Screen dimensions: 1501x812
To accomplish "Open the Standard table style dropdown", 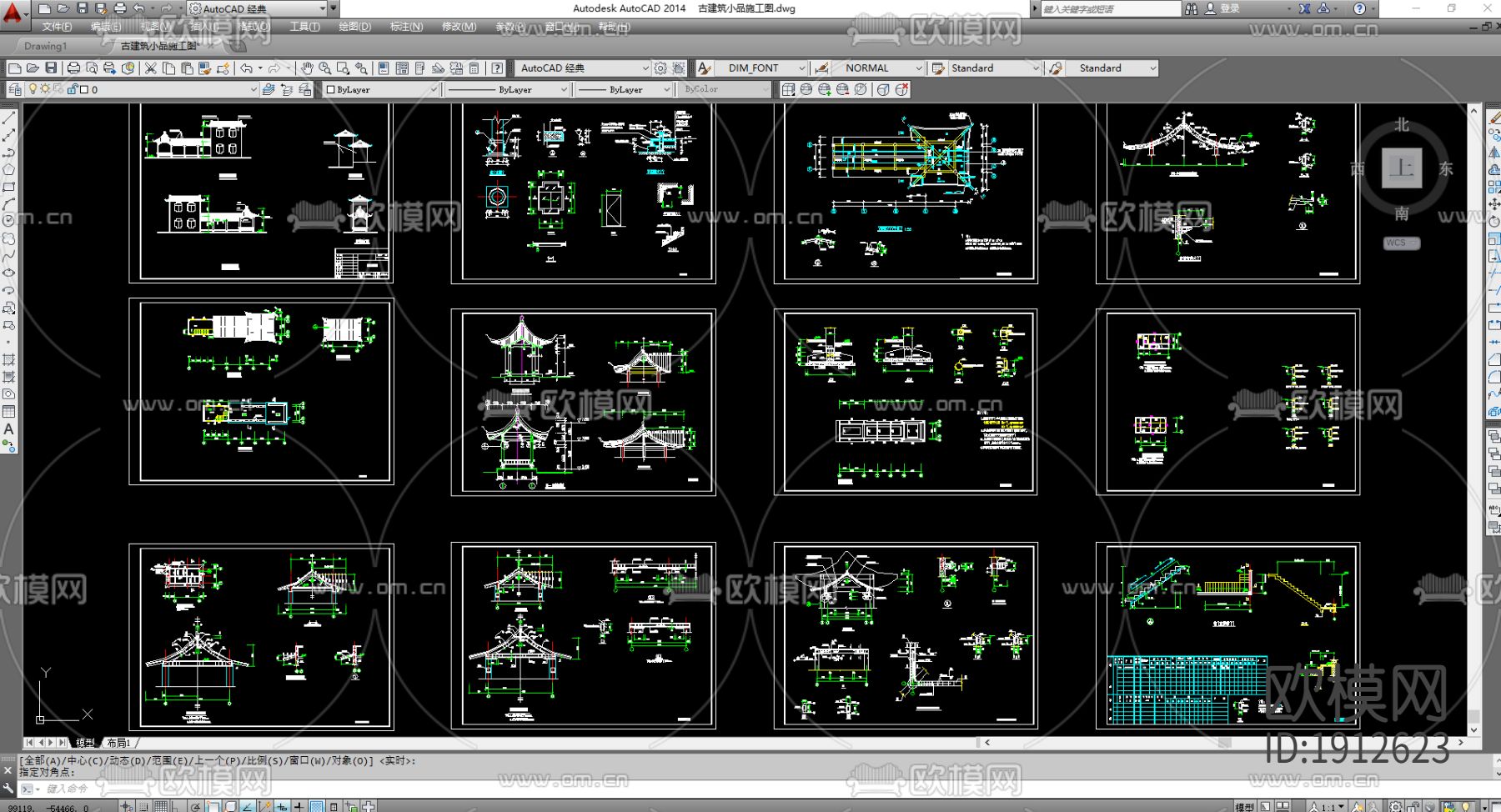I will [1037, 68].
